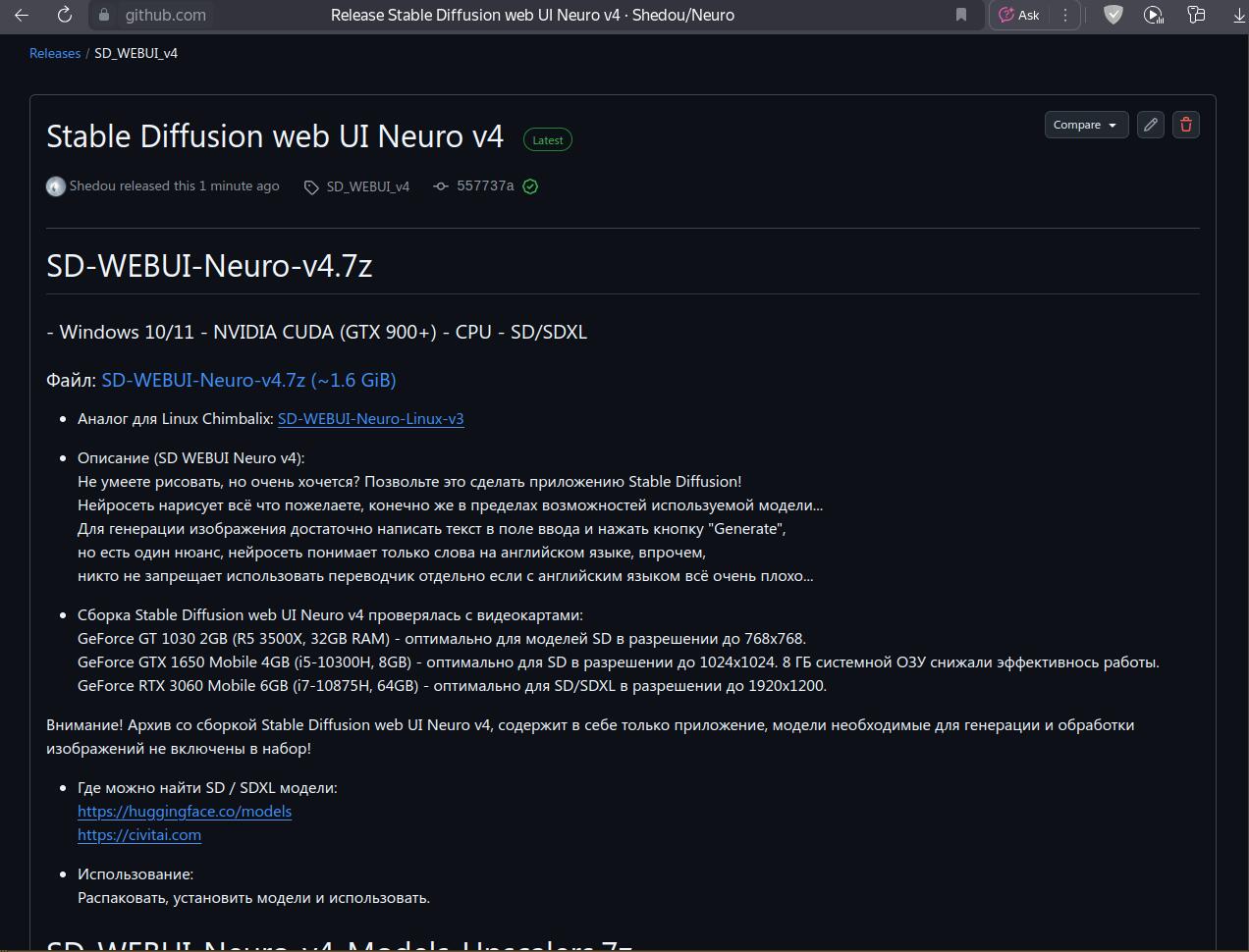Open browser downloads
This screenshot has height=952, width=1249.
pos(1239,15)
